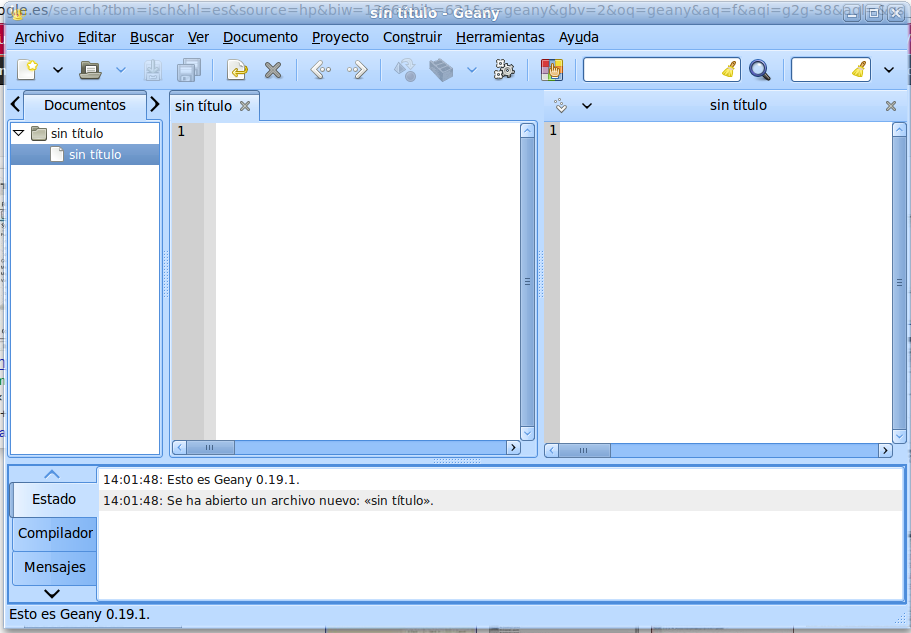Open the Construir menu

[x=413, y=37]
